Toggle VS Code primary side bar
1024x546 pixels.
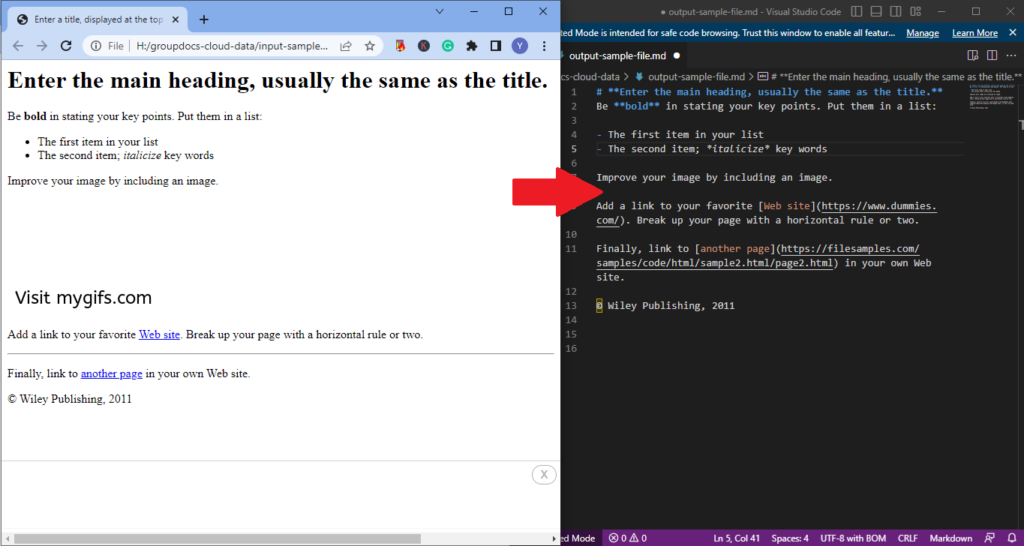[x=857, y=11]
